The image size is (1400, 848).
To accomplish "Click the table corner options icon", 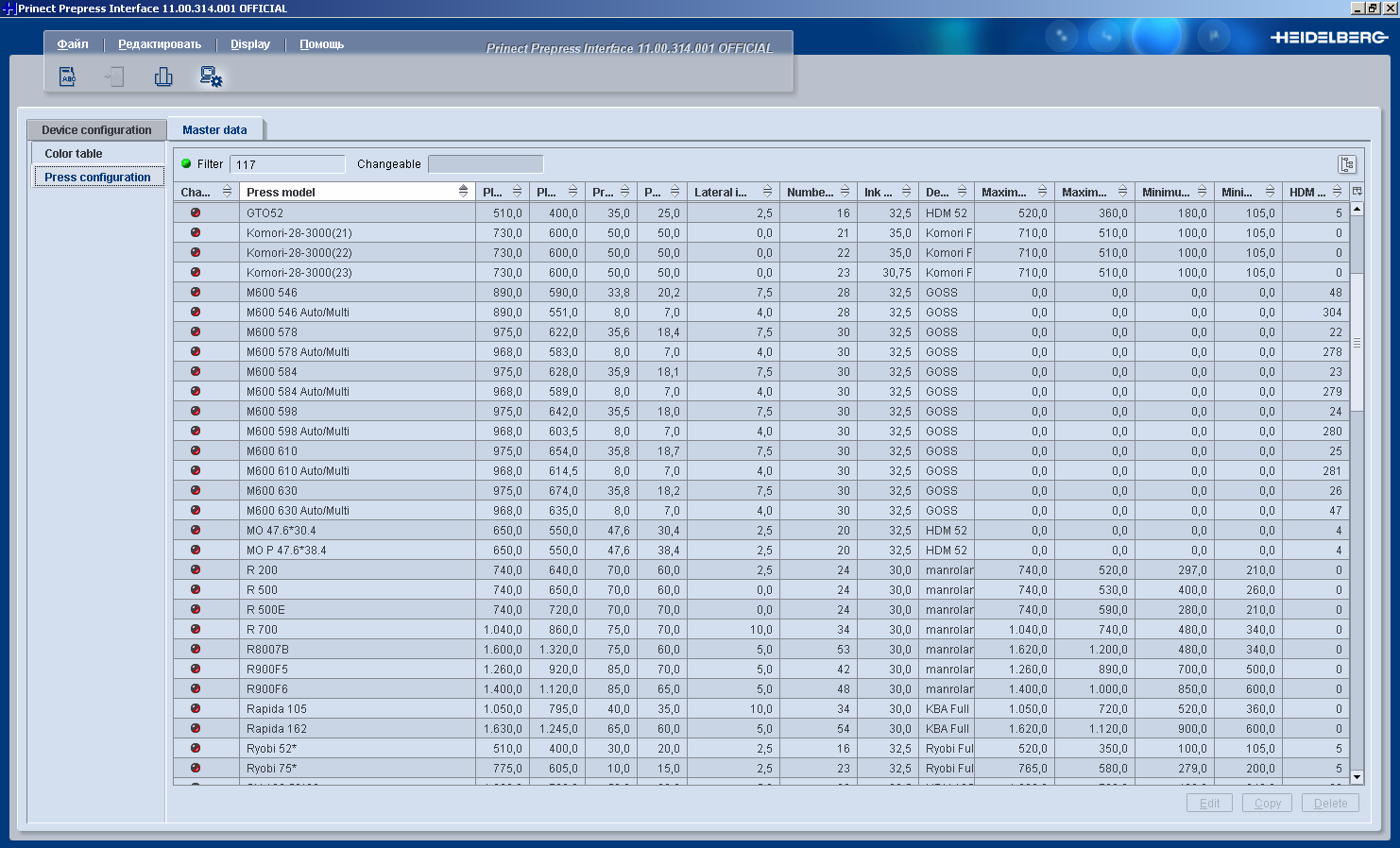I will coord(1357,192).
